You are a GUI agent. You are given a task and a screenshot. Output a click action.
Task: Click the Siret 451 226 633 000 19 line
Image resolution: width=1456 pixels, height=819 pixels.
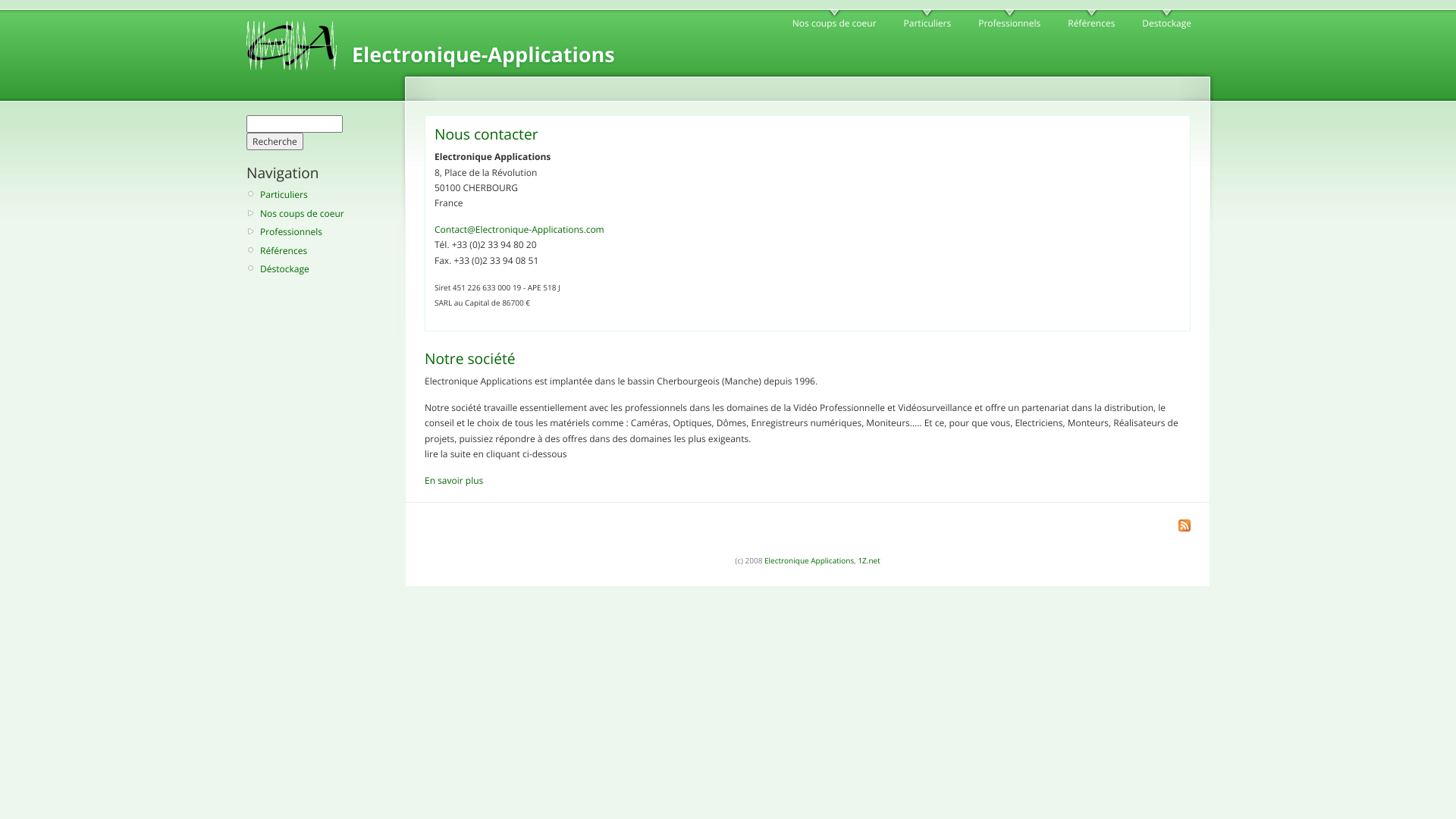(497, 288)
